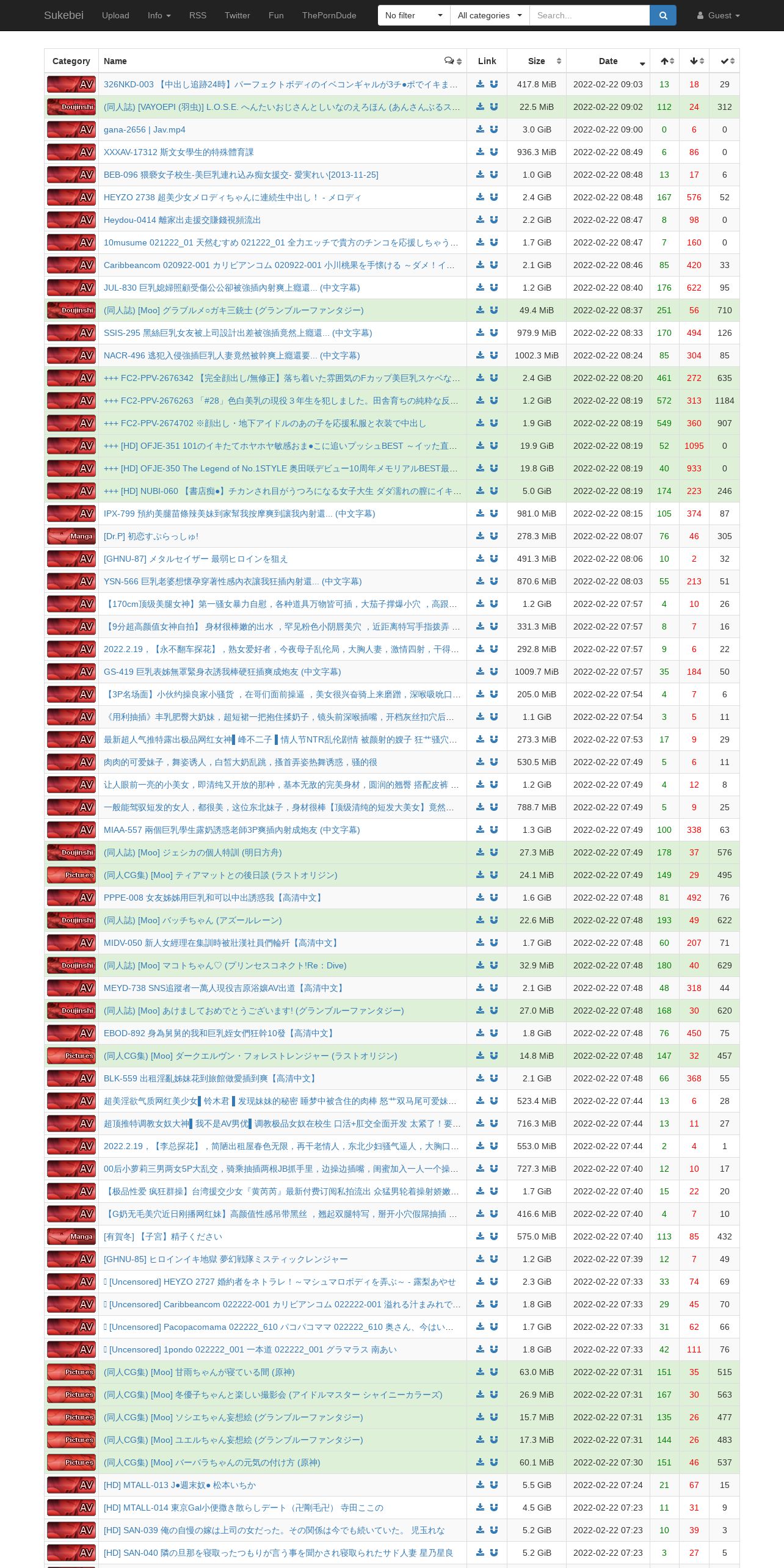Download torrent file for 326NKD-003 row
Viewport: 784px width, 1568px height.
(480, 84)
